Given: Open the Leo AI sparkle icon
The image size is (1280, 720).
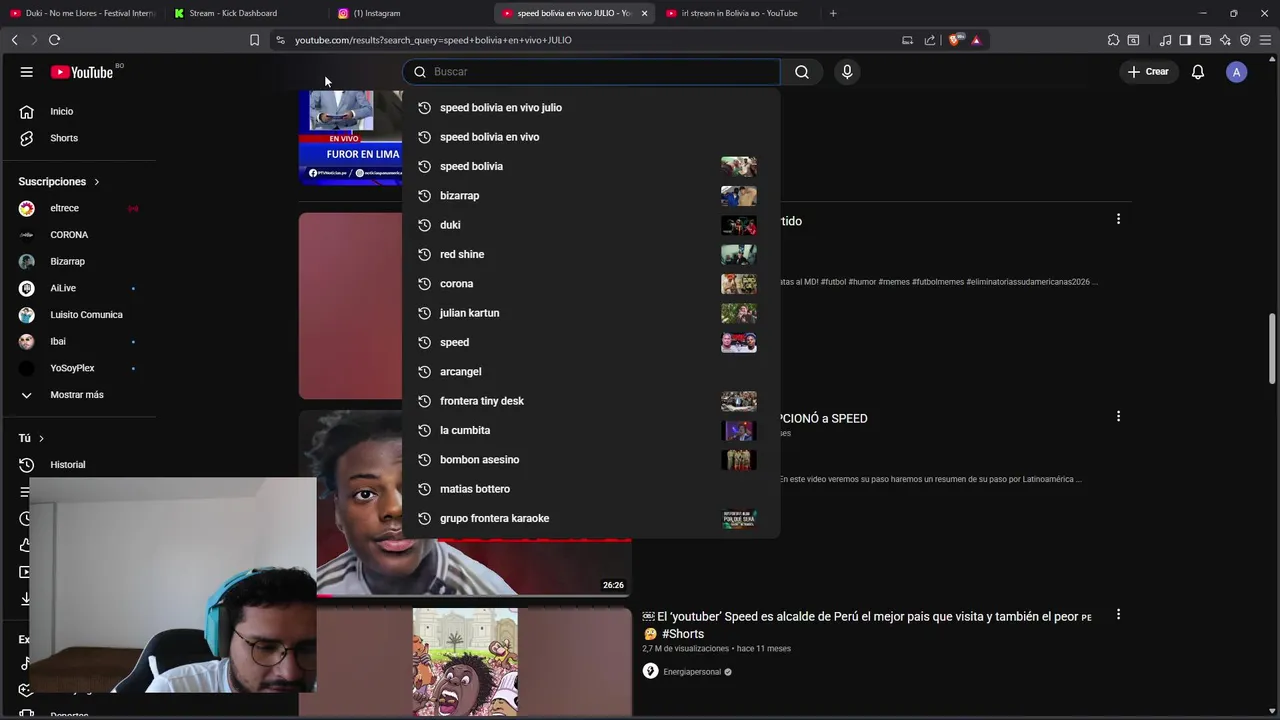Looking at the screenshot, I should point(1225,40).
